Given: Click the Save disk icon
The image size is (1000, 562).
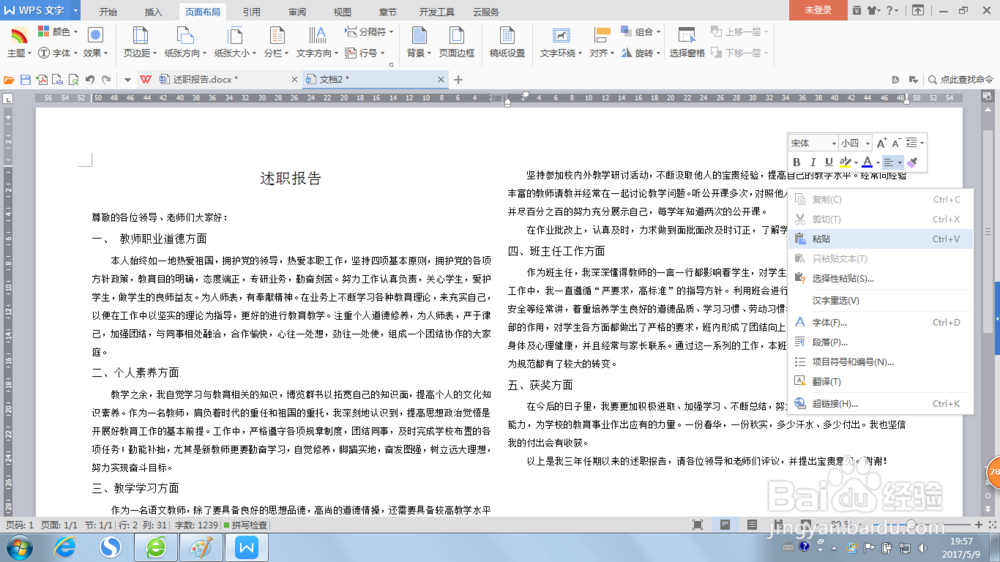Looking at the screenshot, I should 26,80.
